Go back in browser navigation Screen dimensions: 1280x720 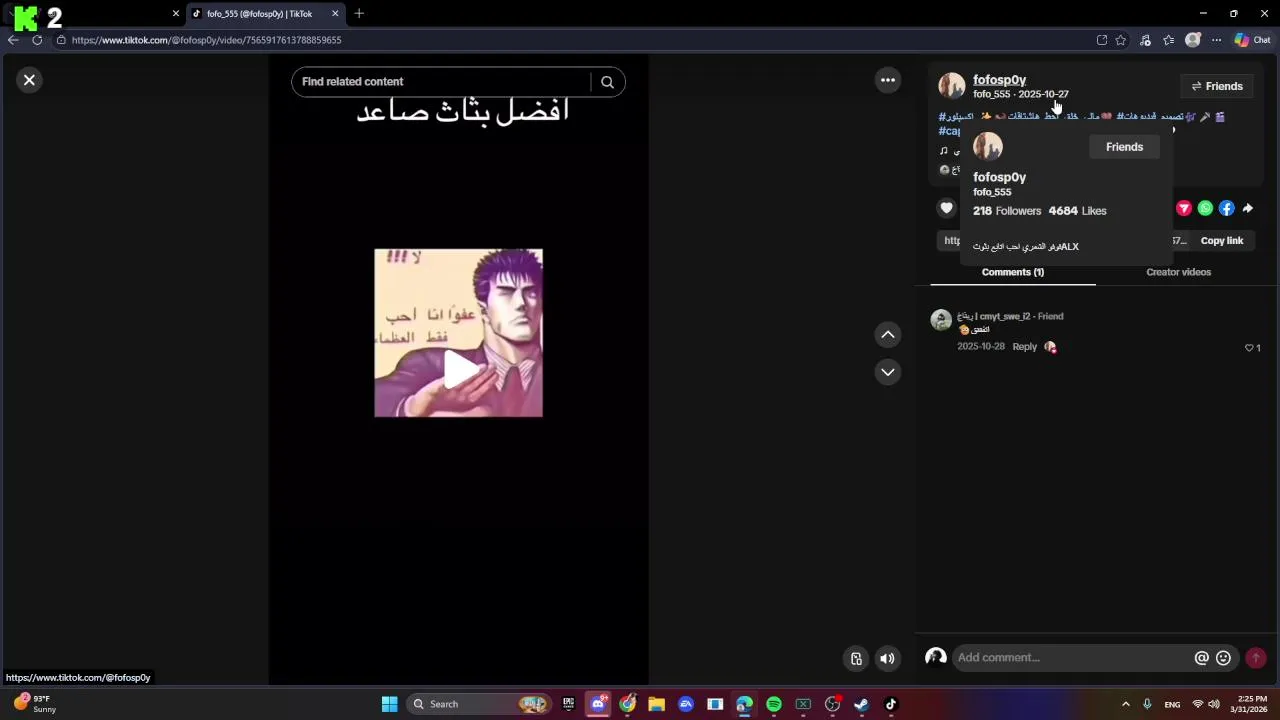pyautogui.click(x=12, y=40)
